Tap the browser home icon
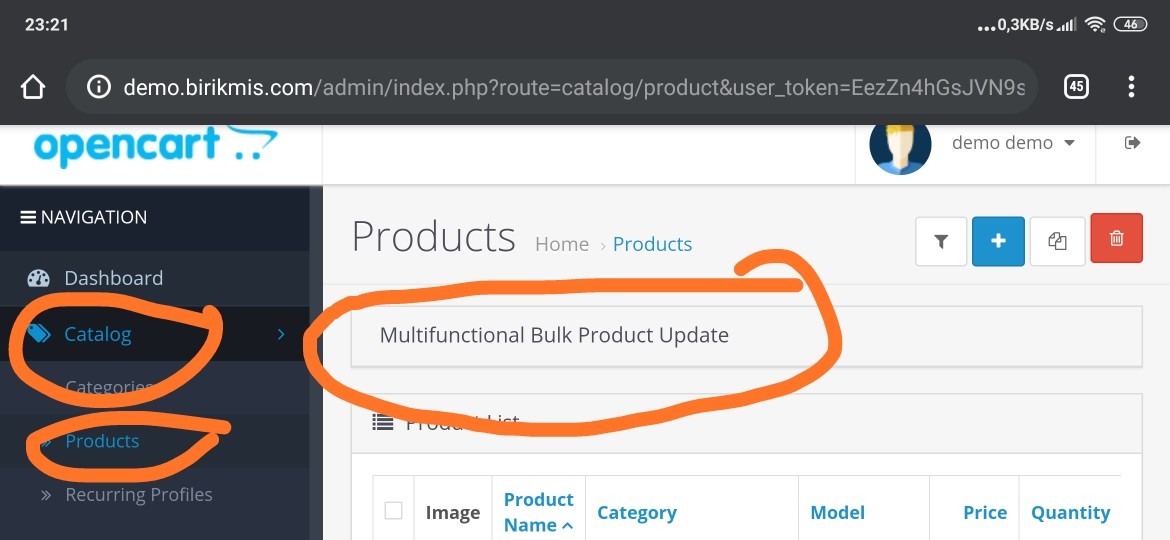This screenshot has width=1170, height=540. pyautogui.click(x=33, y=87)
